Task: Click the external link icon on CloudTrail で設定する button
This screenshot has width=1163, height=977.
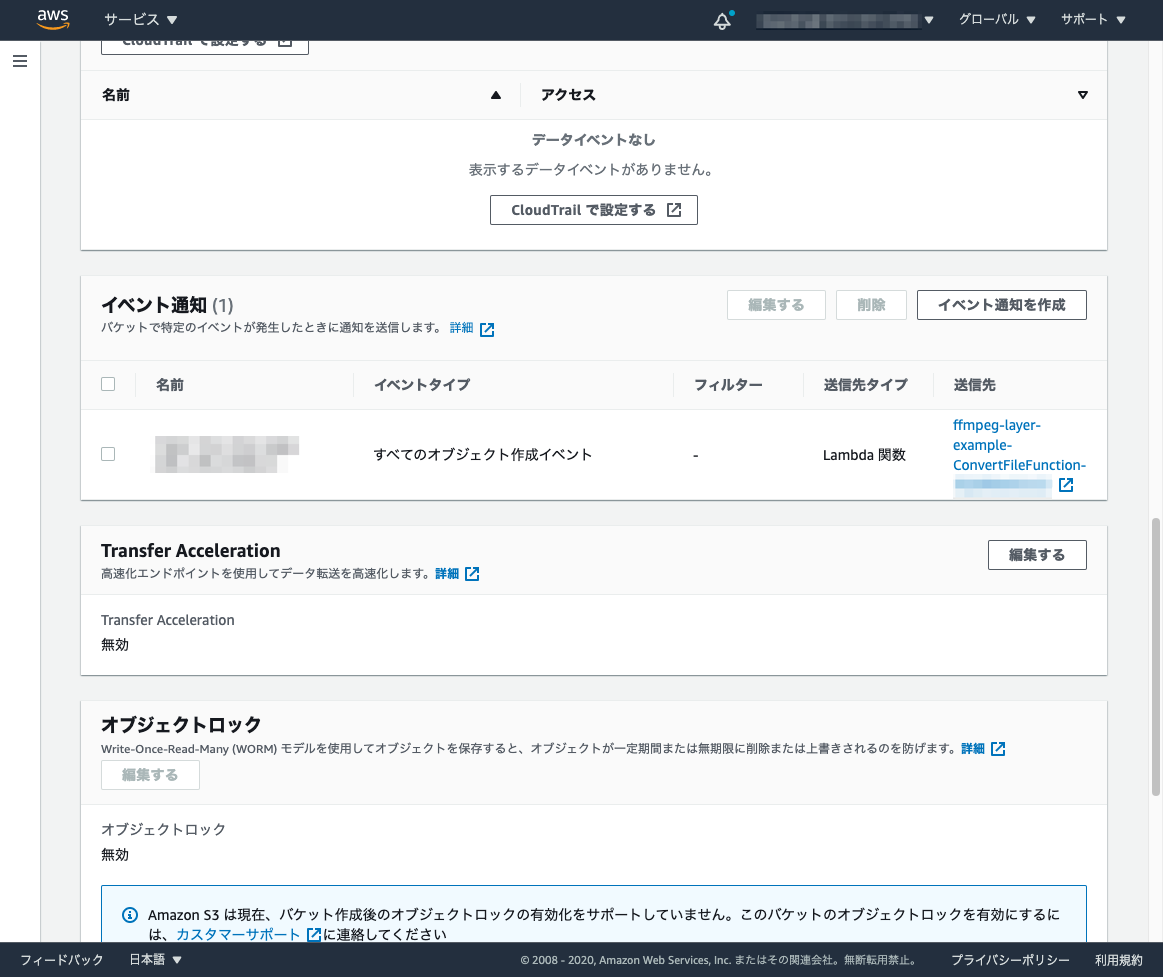Action: pyautogui.click(x=676, y=210)
